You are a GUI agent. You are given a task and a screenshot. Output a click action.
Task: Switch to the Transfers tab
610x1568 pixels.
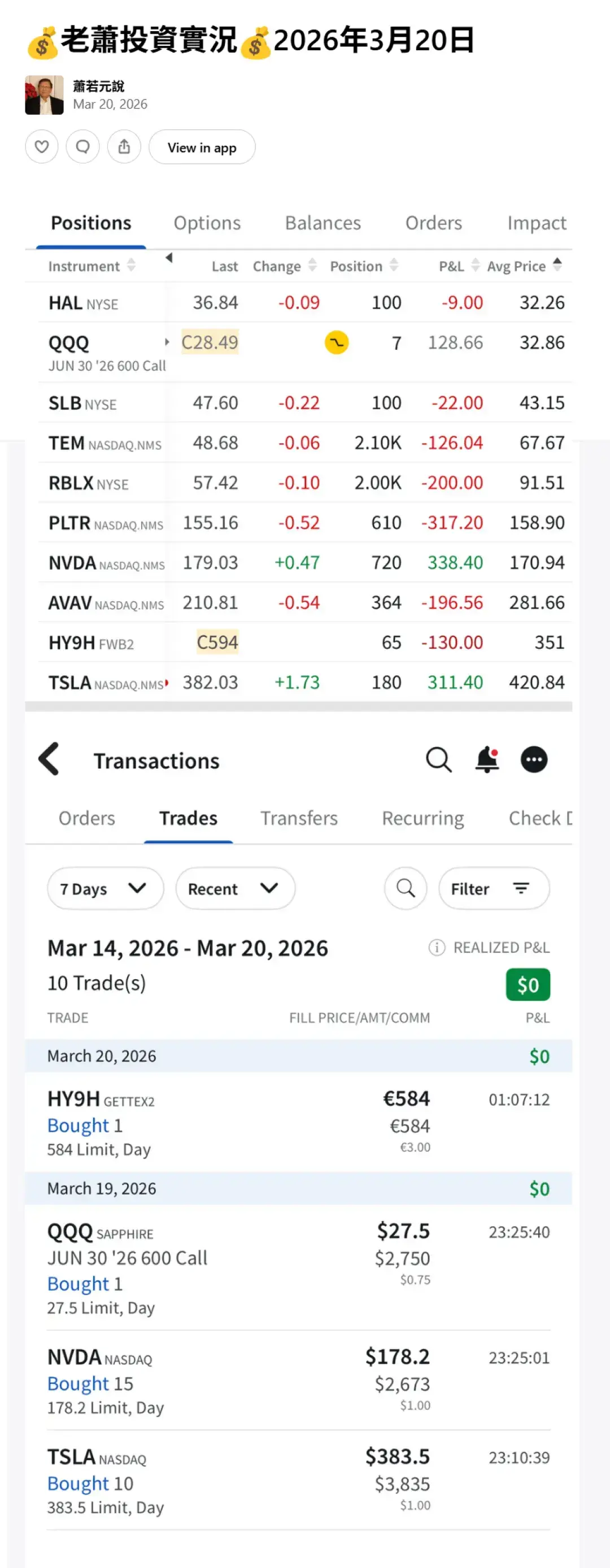299,818
